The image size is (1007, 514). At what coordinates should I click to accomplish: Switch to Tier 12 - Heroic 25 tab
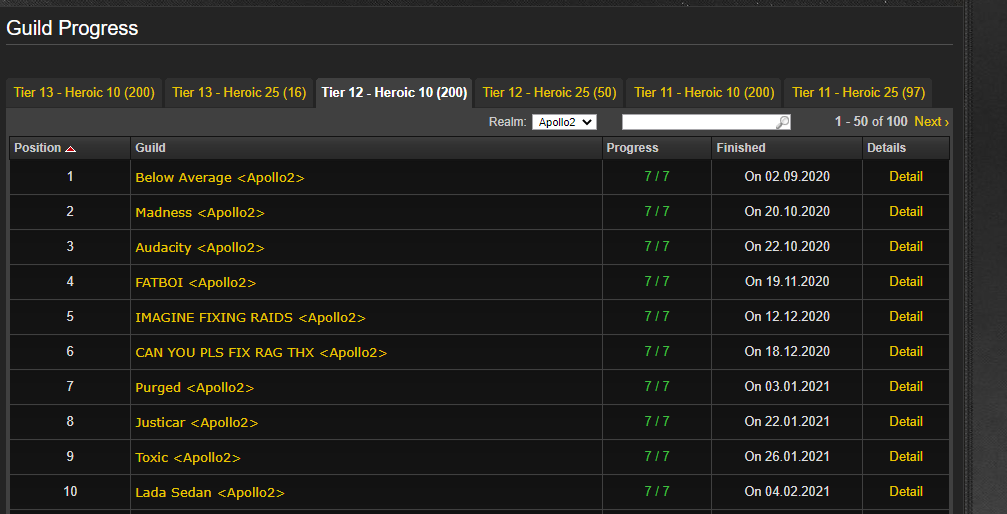pyautogui.click(x=549, y=93)
